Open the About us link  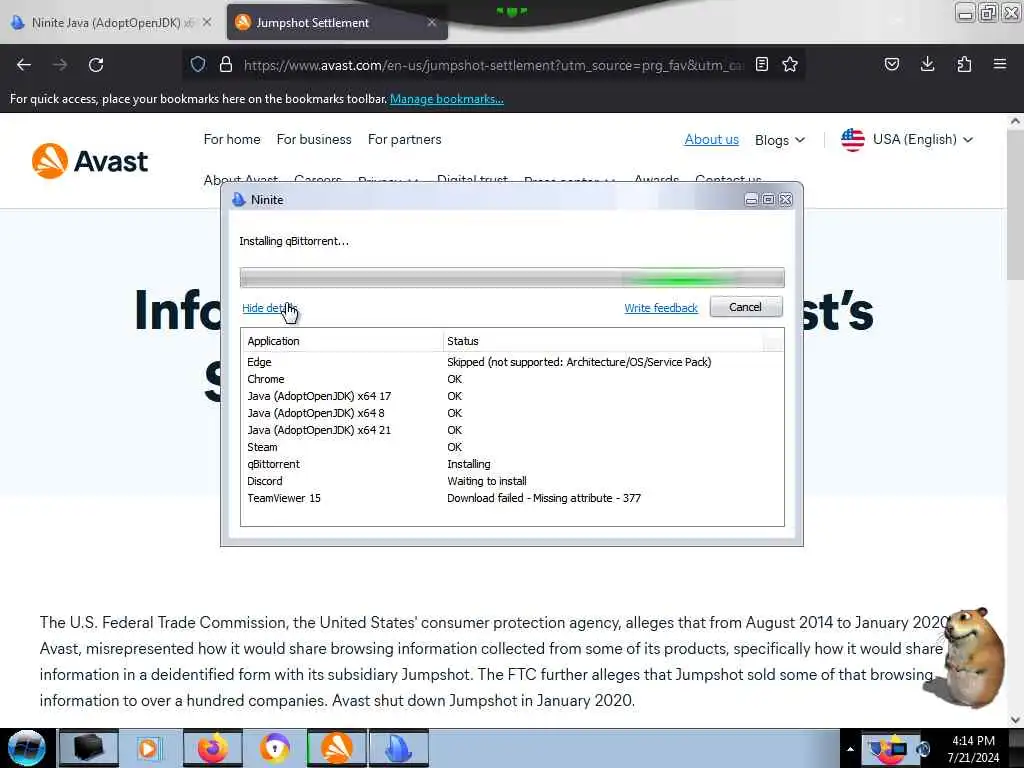tap(711, 139)
